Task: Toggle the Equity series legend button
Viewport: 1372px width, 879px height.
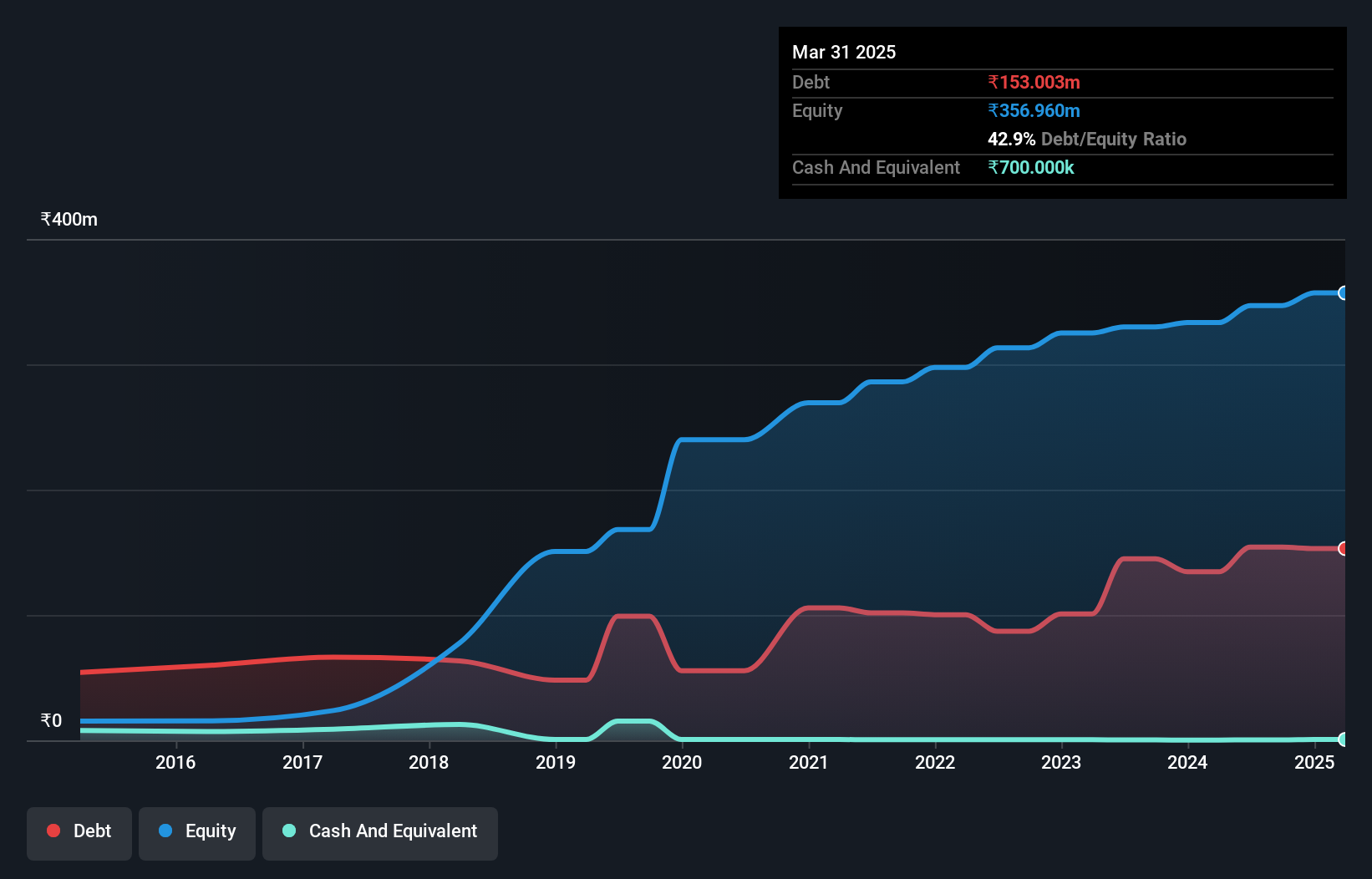Action: (x=197, y=833)
